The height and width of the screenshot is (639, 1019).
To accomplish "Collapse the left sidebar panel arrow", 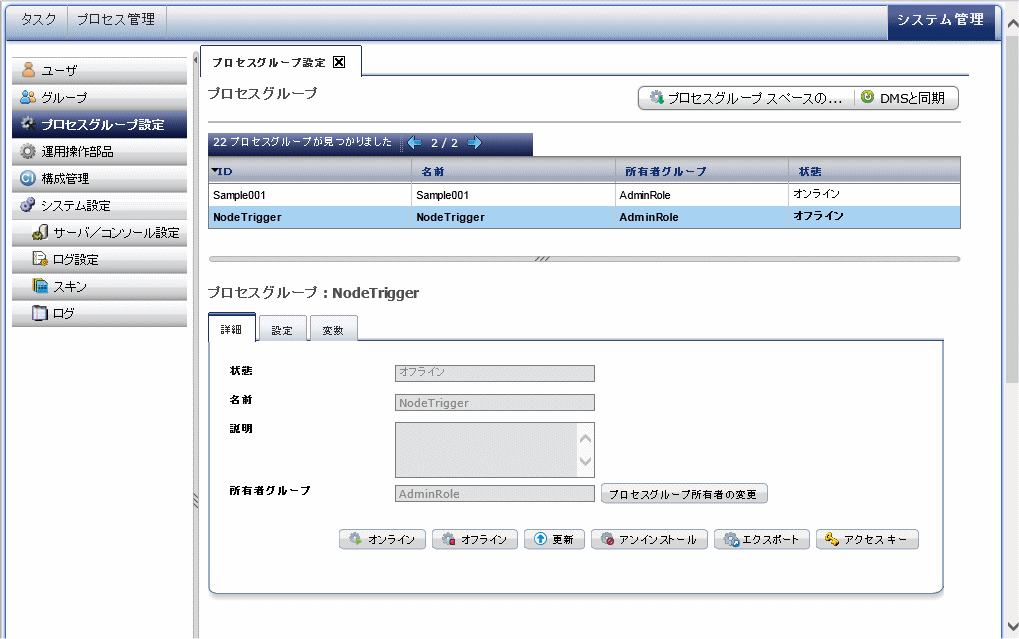I will coord(195,61).
